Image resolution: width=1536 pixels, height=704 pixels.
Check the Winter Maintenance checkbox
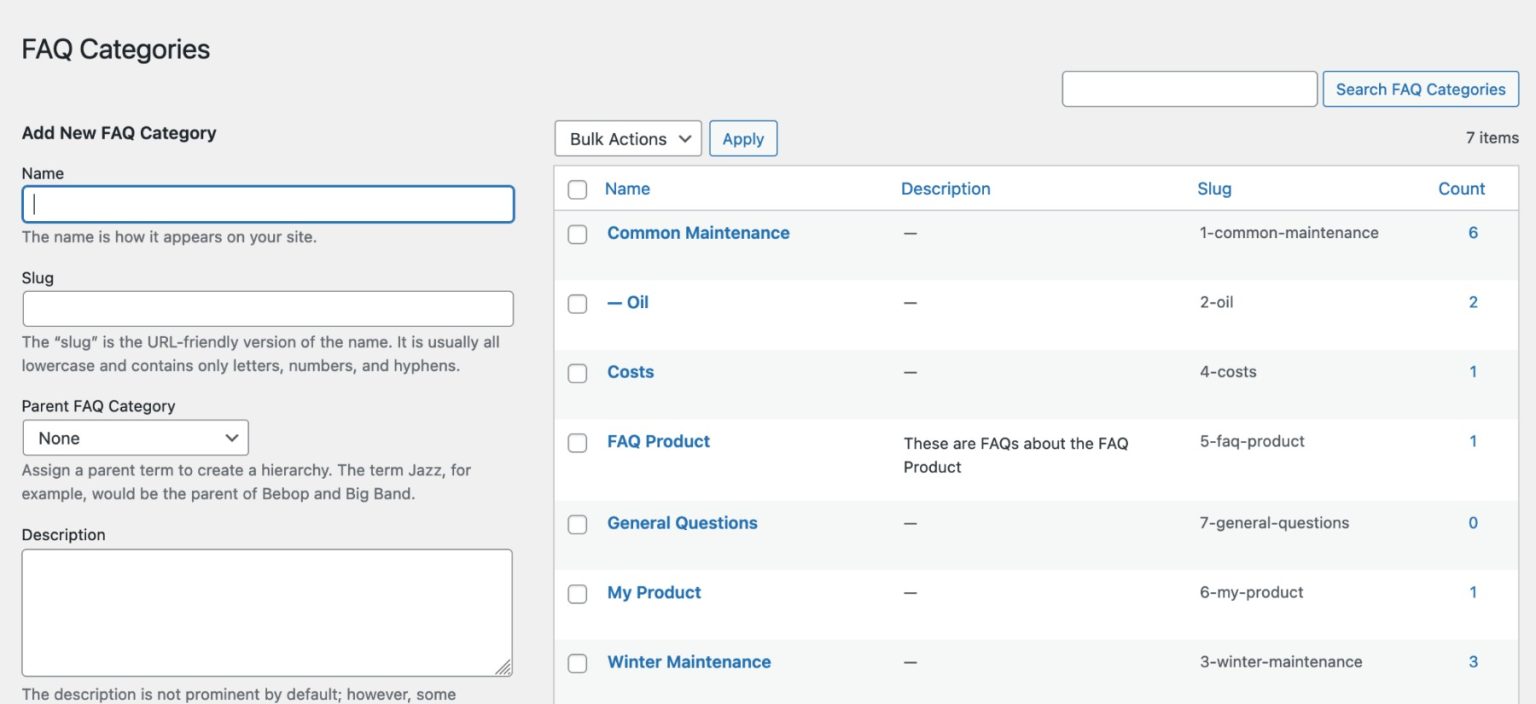[x=577, y=662]
